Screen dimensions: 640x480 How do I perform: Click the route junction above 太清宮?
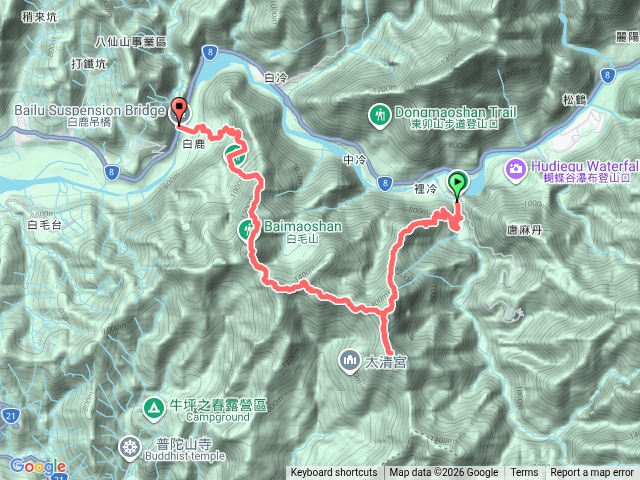383,312
